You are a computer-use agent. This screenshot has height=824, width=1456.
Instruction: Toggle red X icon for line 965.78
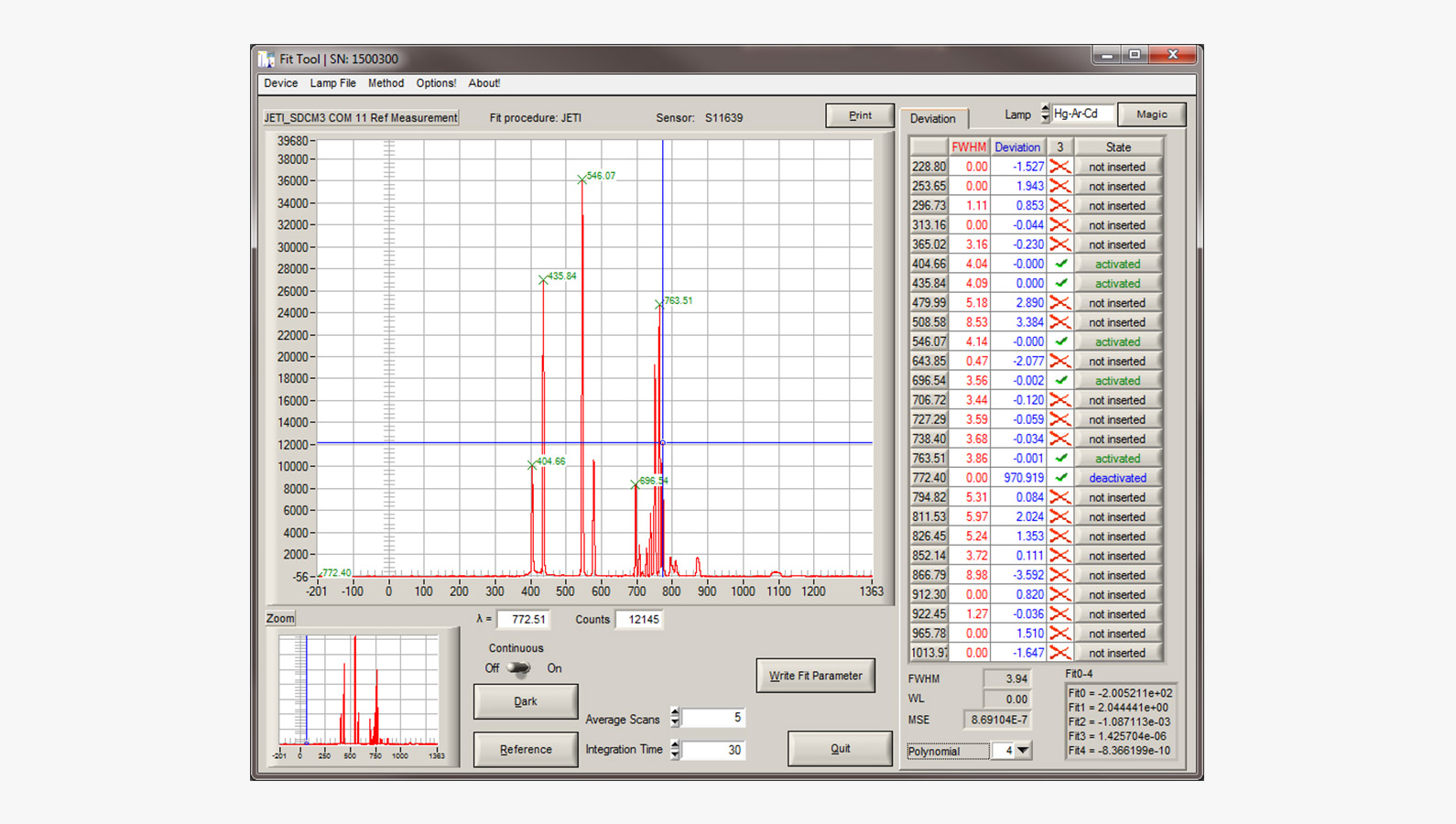(1060, 634)
